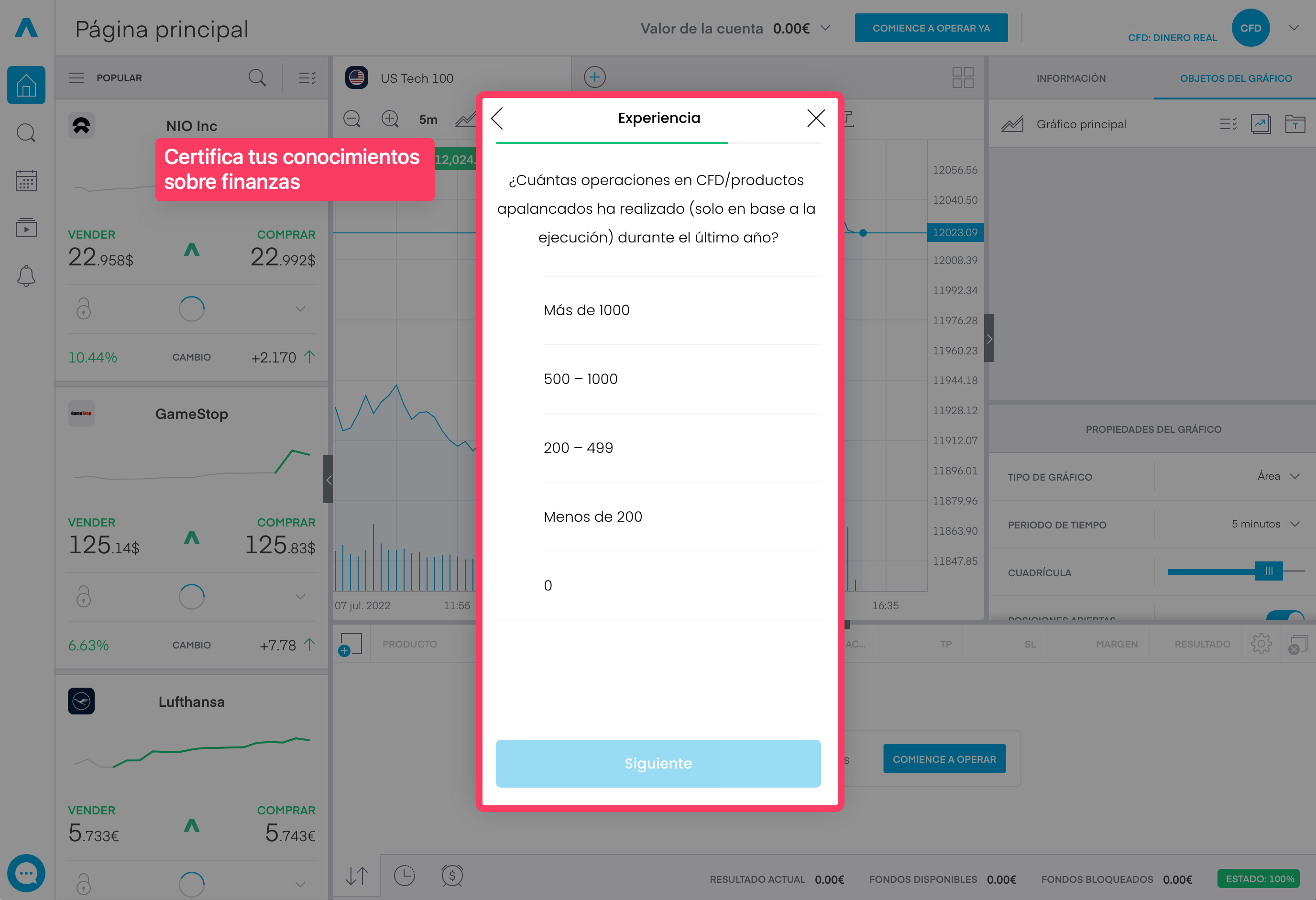
Task: Select the answer '200 – 499'
Action: click(682, 448)
